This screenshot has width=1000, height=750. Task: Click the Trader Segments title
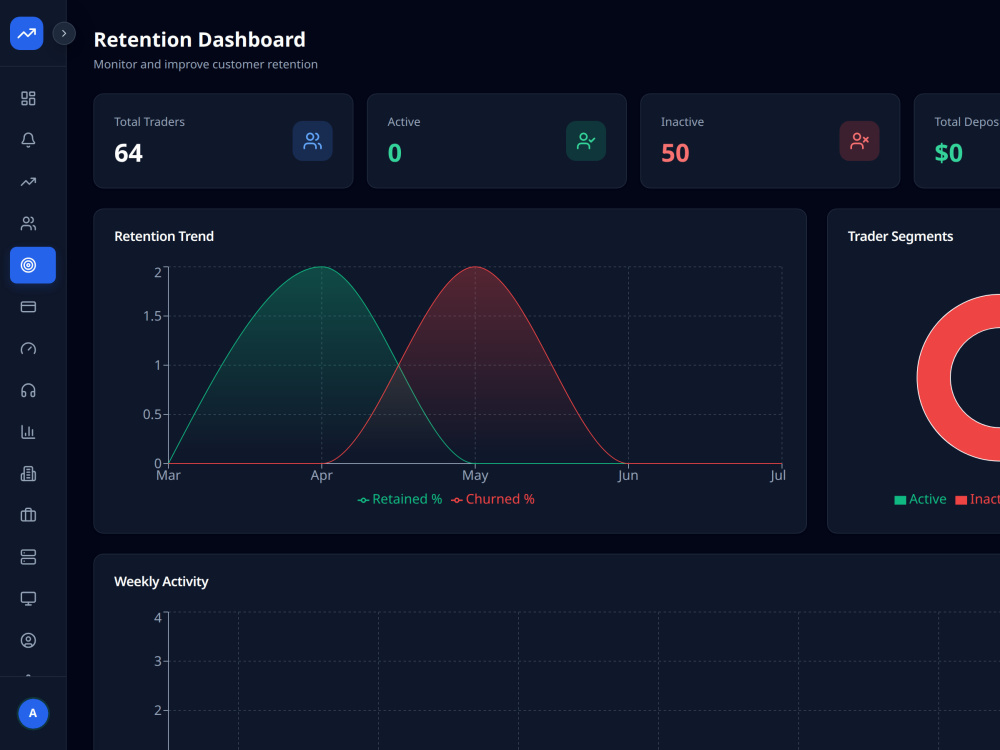[x=900, y=236]
